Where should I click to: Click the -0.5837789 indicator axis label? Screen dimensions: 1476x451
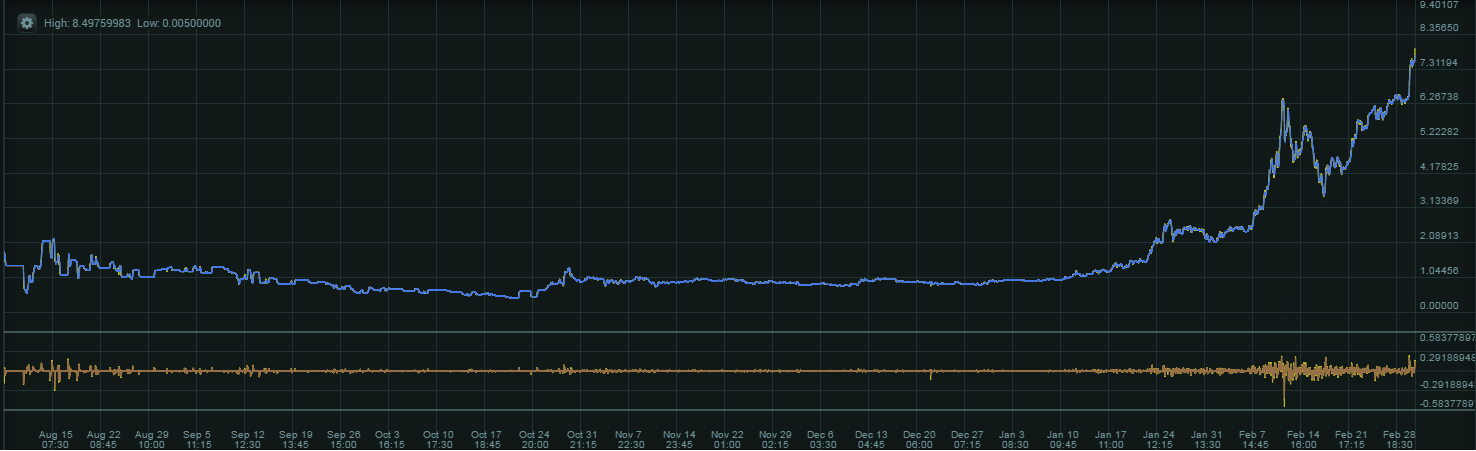pos(1447,404)
